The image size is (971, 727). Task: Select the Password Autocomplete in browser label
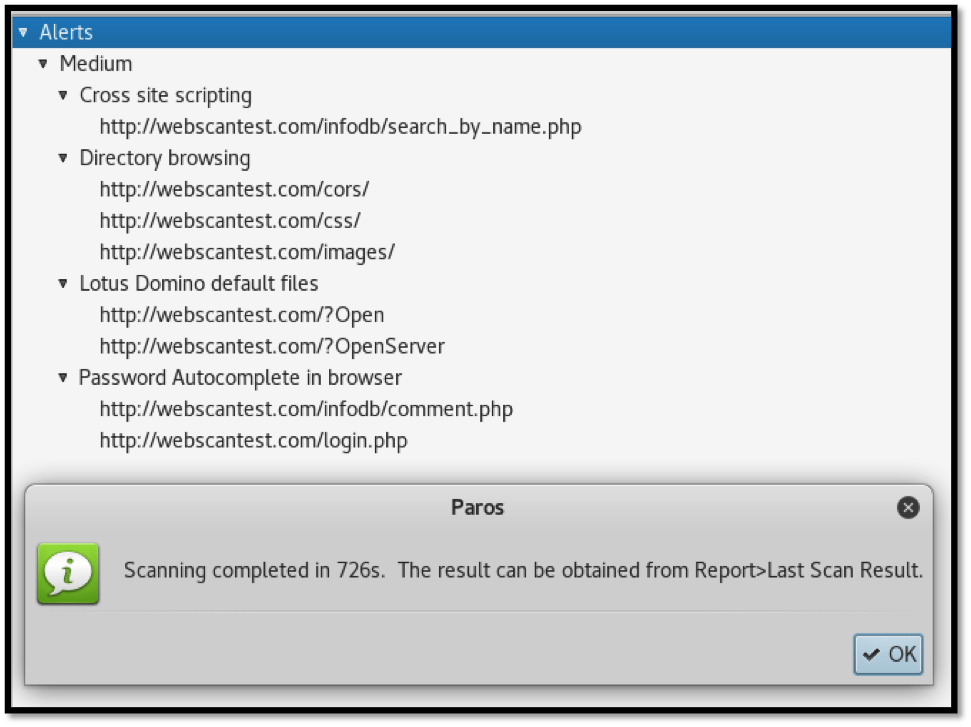coord(240,378)
